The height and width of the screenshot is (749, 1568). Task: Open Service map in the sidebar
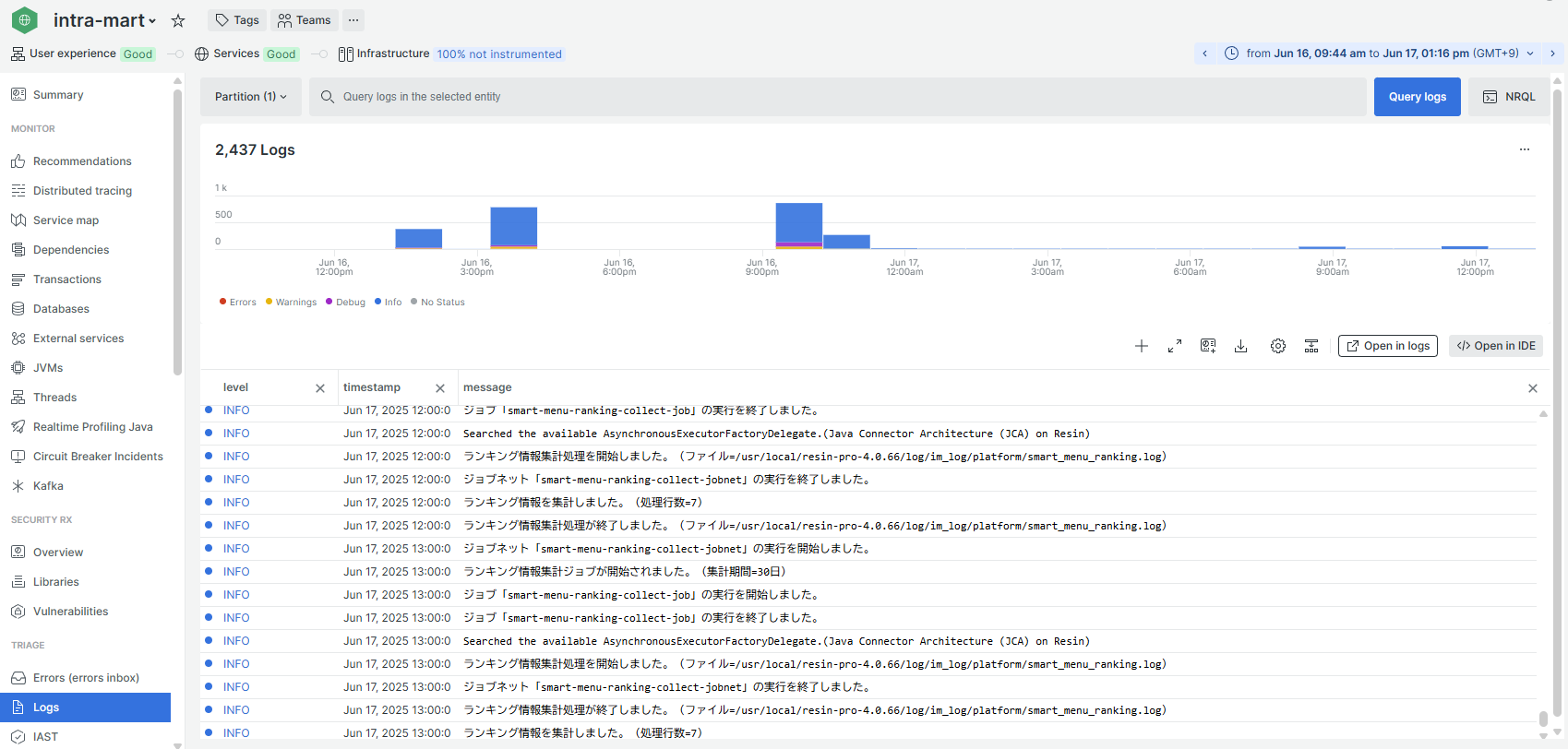click(66, 220)
